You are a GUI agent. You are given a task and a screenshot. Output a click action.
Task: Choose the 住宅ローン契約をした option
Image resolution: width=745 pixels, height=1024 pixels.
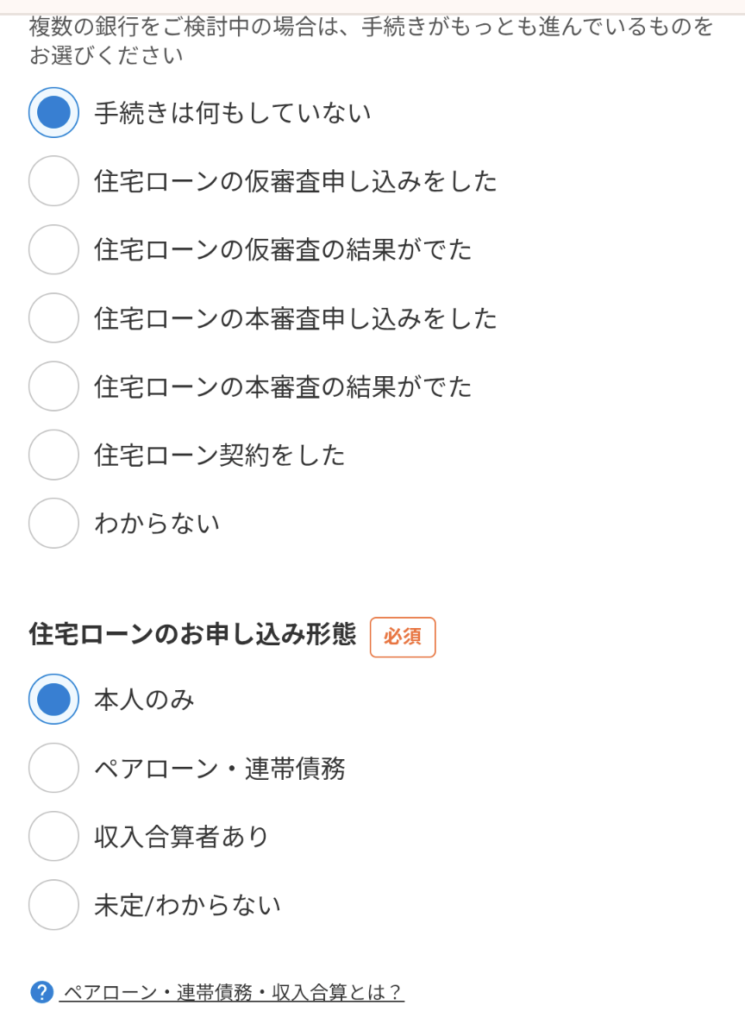(53, 455)
